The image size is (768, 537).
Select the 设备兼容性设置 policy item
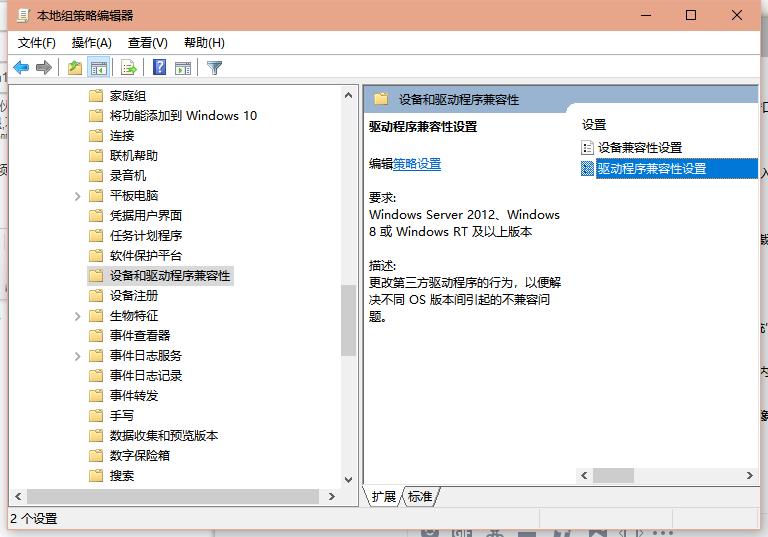point(640,147)
